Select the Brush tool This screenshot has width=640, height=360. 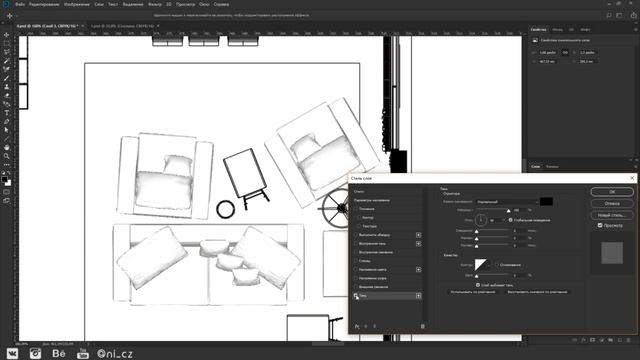tap(7, 78)
